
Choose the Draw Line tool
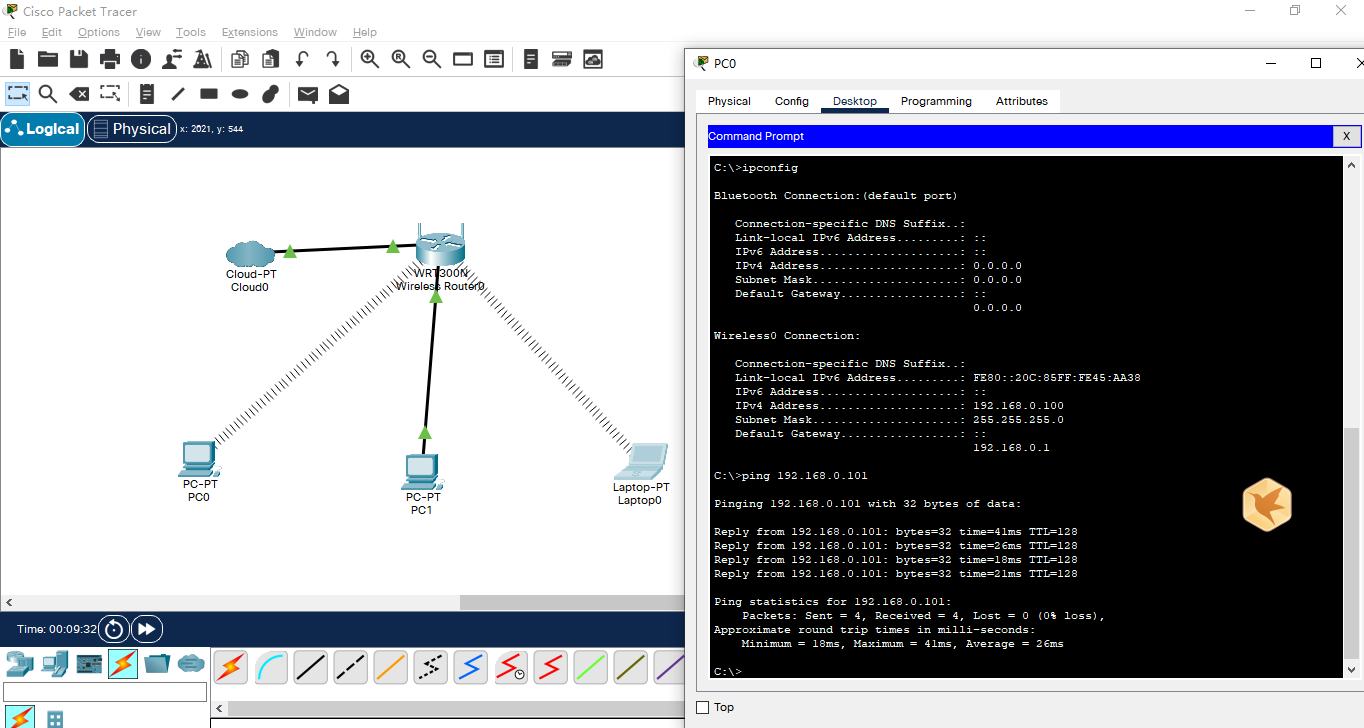(178, 94)
